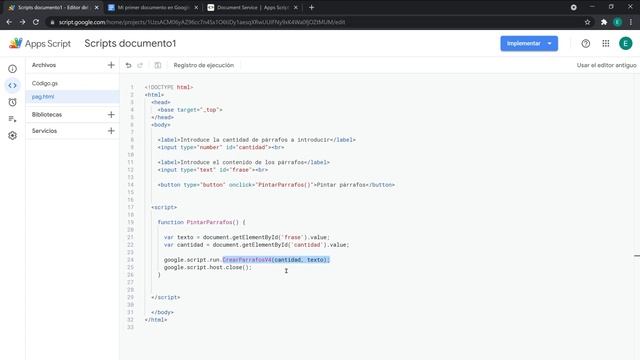Undo the last edit in toolbar
This screenshot has height=360, width=640.
[x=129, y=65]
